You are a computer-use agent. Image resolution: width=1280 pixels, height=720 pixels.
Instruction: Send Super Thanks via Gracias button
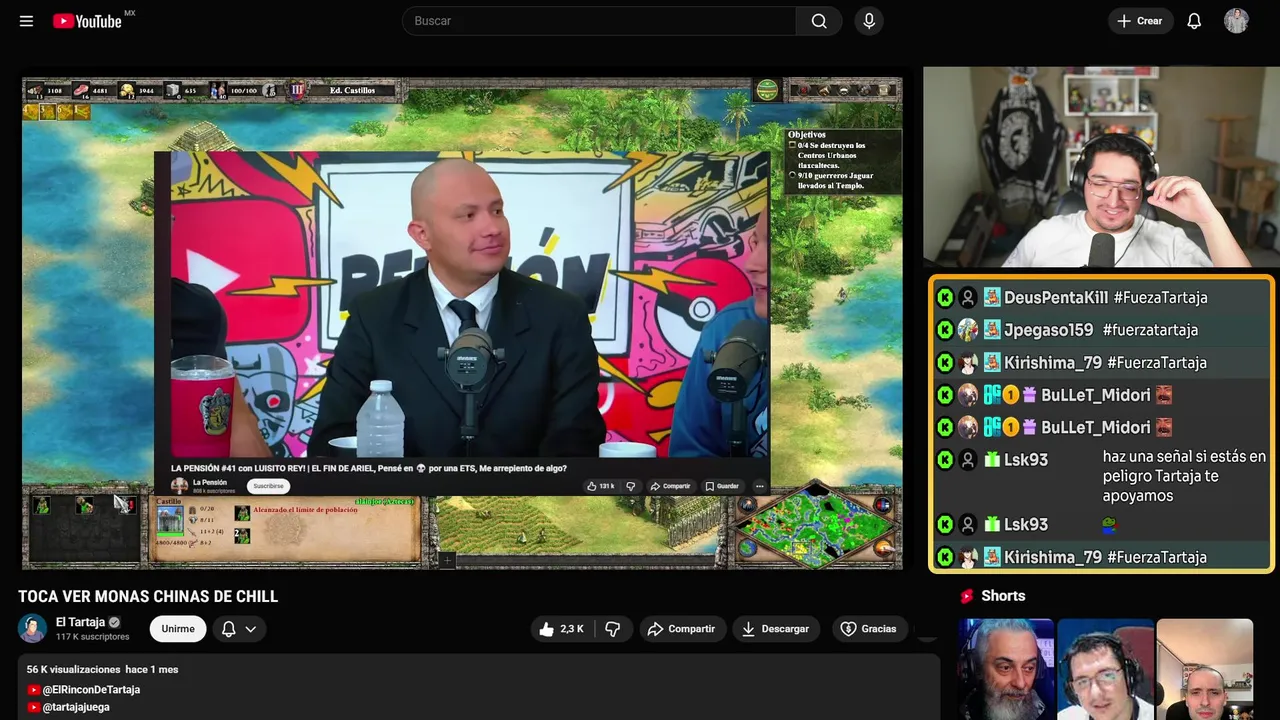click(868, 629)
